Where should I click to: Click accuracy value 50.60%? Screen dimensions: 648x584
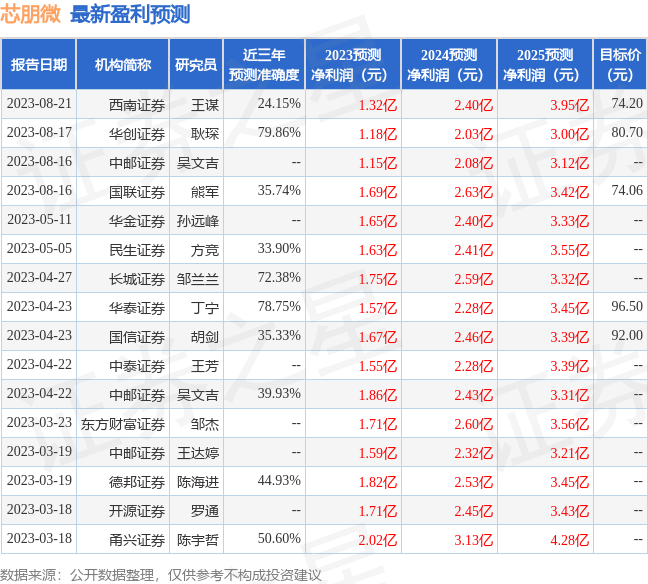pyautogui.click(x=279, y=539)
